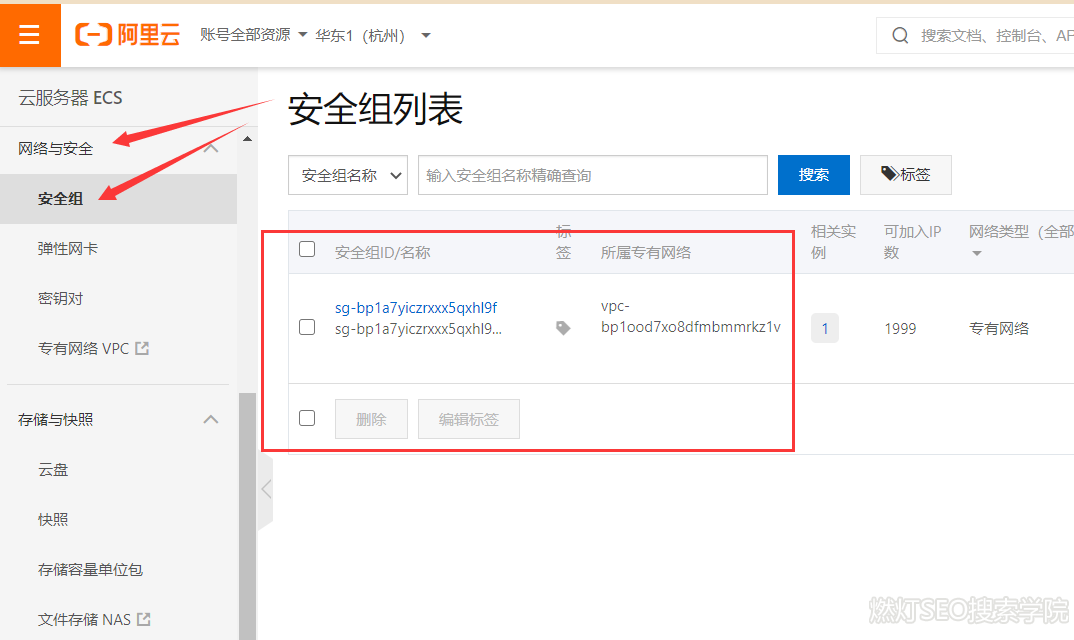
Task: Open the 网络类型 column filter arrow
Action: click(x=977, y=254)
